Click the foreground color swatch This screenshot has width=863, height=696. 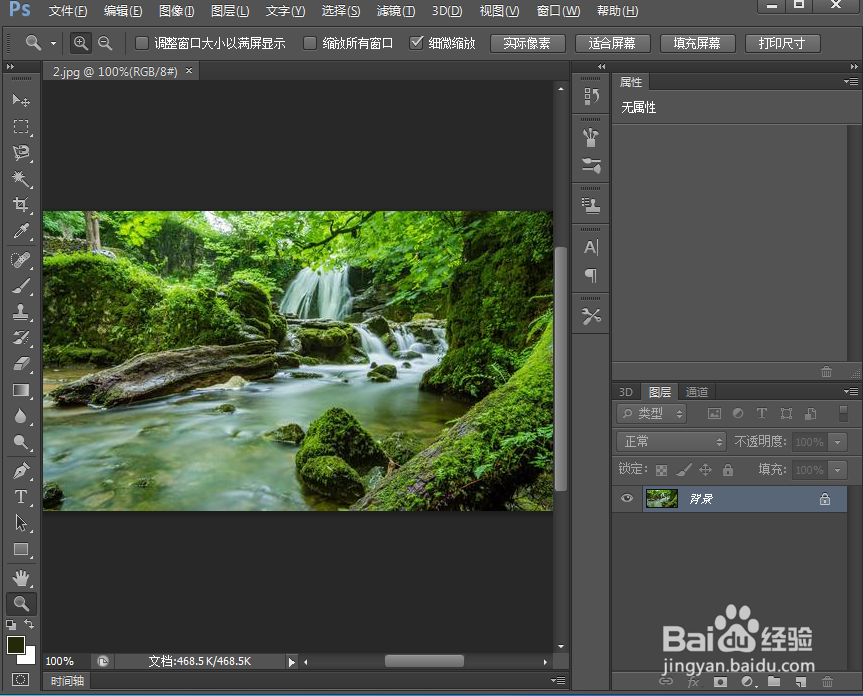15,645
